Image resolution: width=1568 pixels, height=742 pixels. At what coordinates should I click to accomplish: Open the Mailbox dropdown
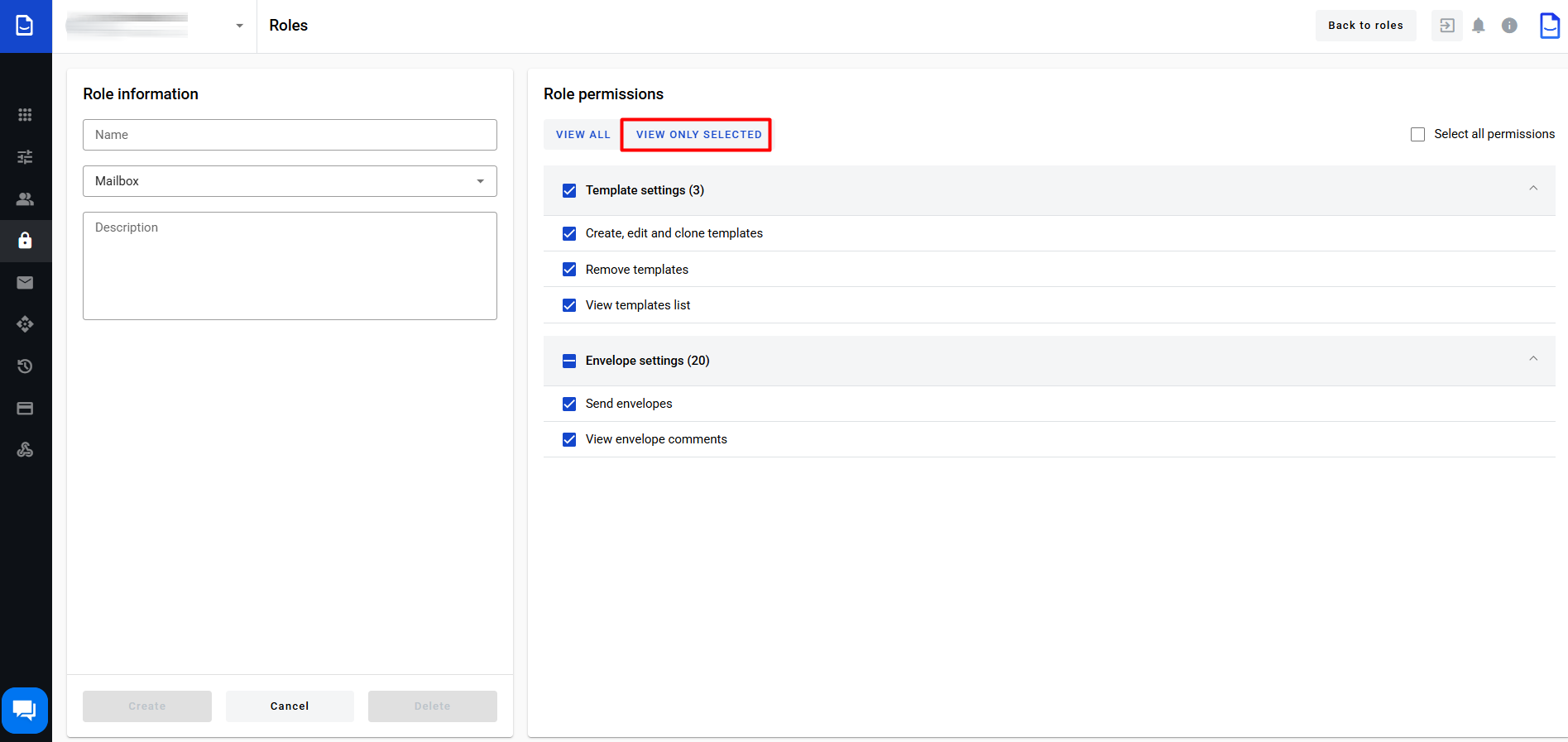click(290, 181)
